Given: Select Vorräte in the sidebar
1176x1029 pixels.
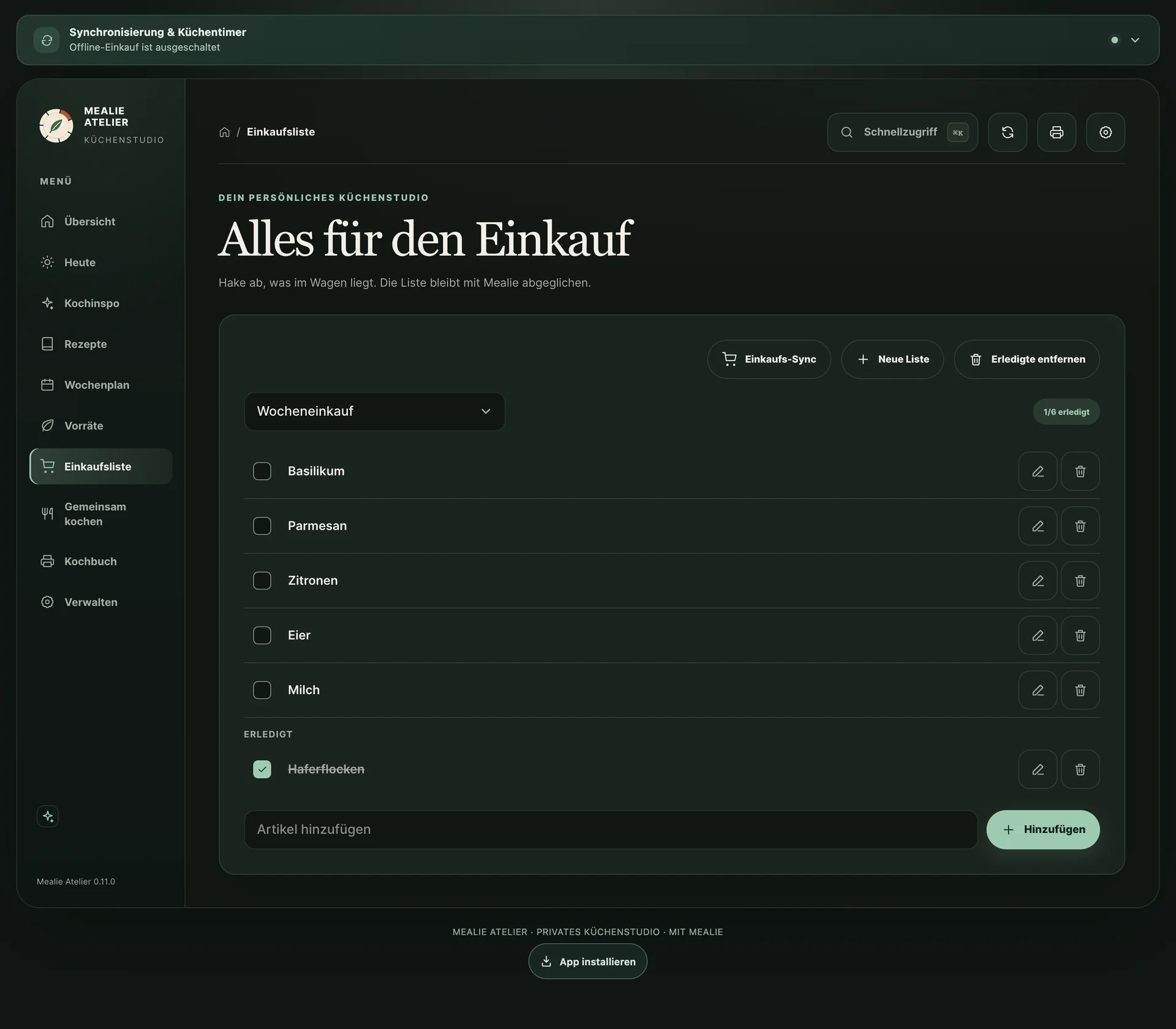Looking at the screenshot, I should tap(101, 426).
